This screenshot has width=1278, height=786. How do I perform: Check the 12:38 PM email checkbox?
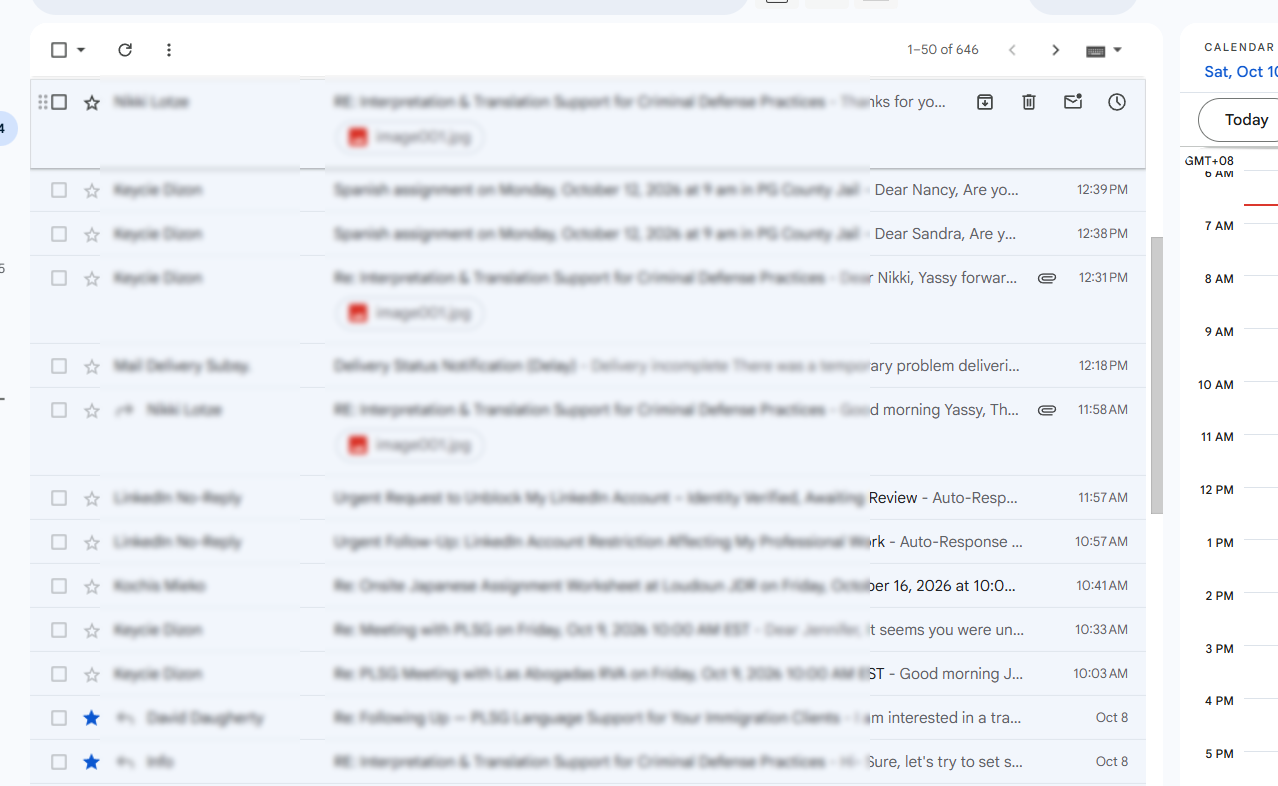59,234
